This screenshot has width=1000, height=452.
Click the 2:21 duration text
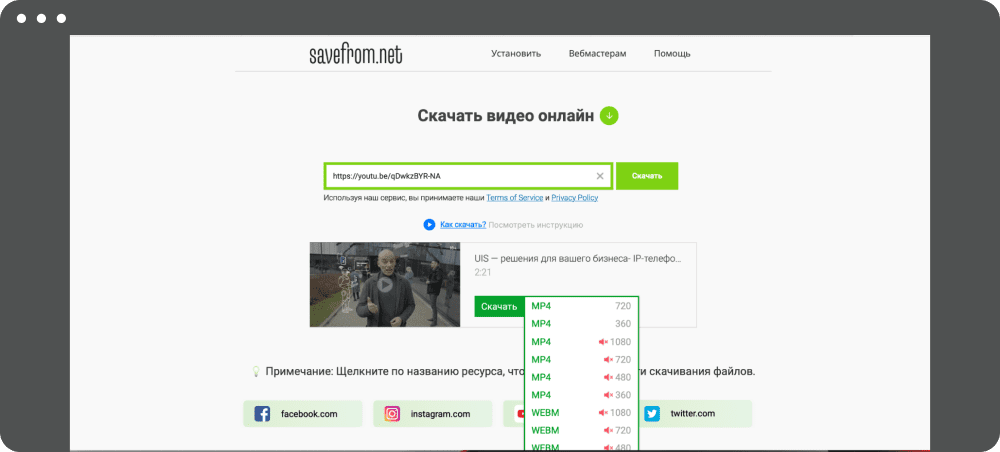coord(483,273)
